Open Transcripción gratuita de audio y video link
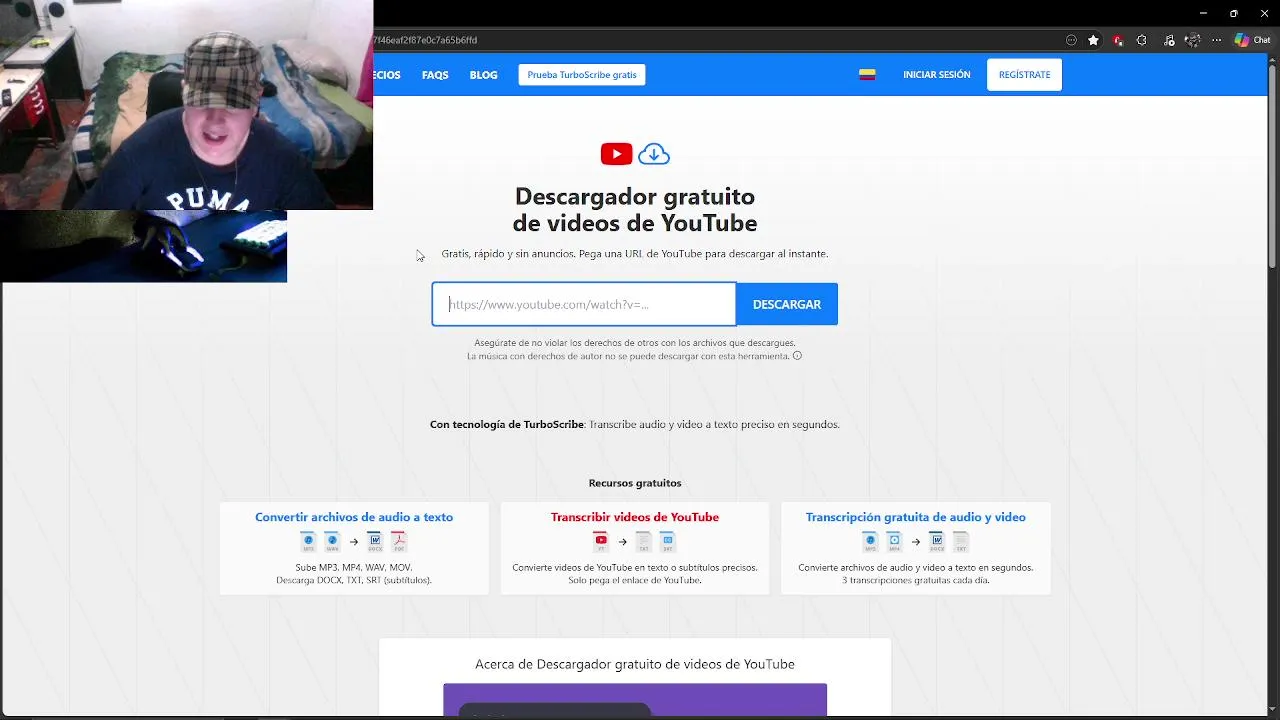This screenshot has height=720, width=1280. click(916, 517)
